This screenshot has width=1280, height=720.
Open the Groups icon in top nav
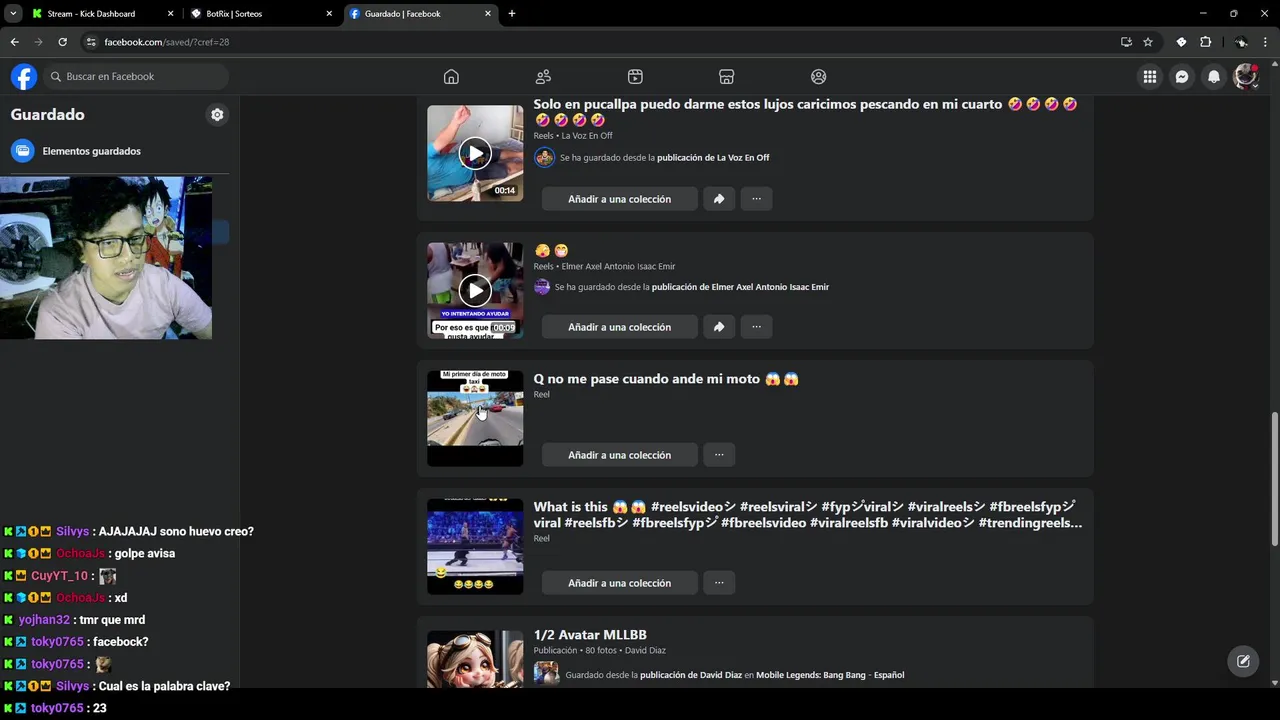(x=819, y=77)
